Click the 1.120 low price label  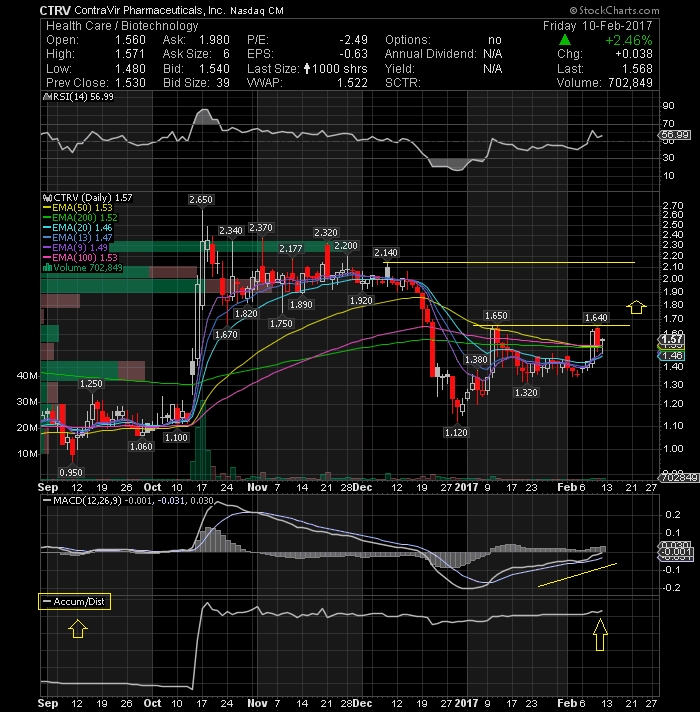[456, 432]
